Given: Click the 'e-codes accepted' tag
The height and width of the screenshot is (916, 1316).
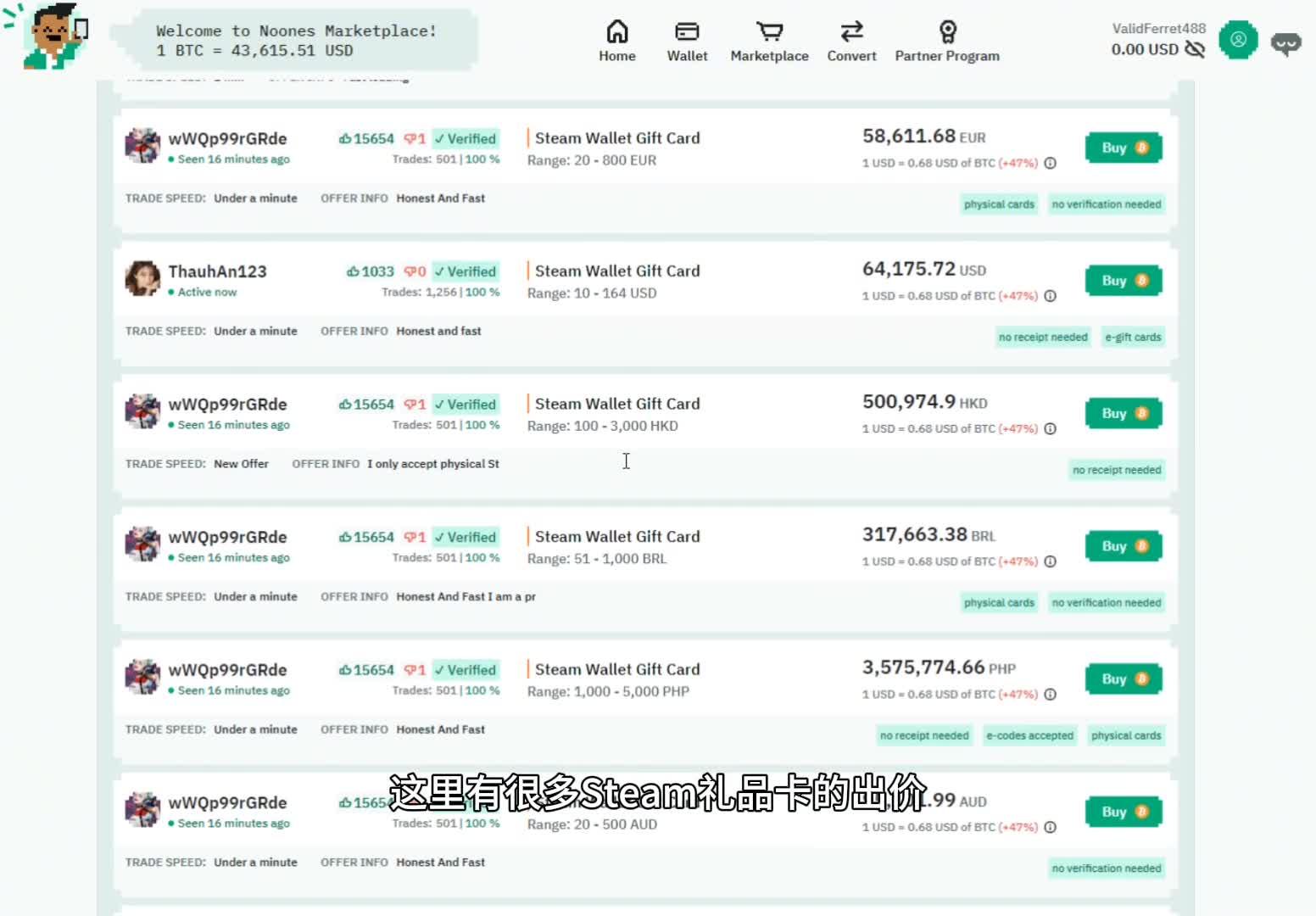Looking at the screenshot, I should point(1029,735).
